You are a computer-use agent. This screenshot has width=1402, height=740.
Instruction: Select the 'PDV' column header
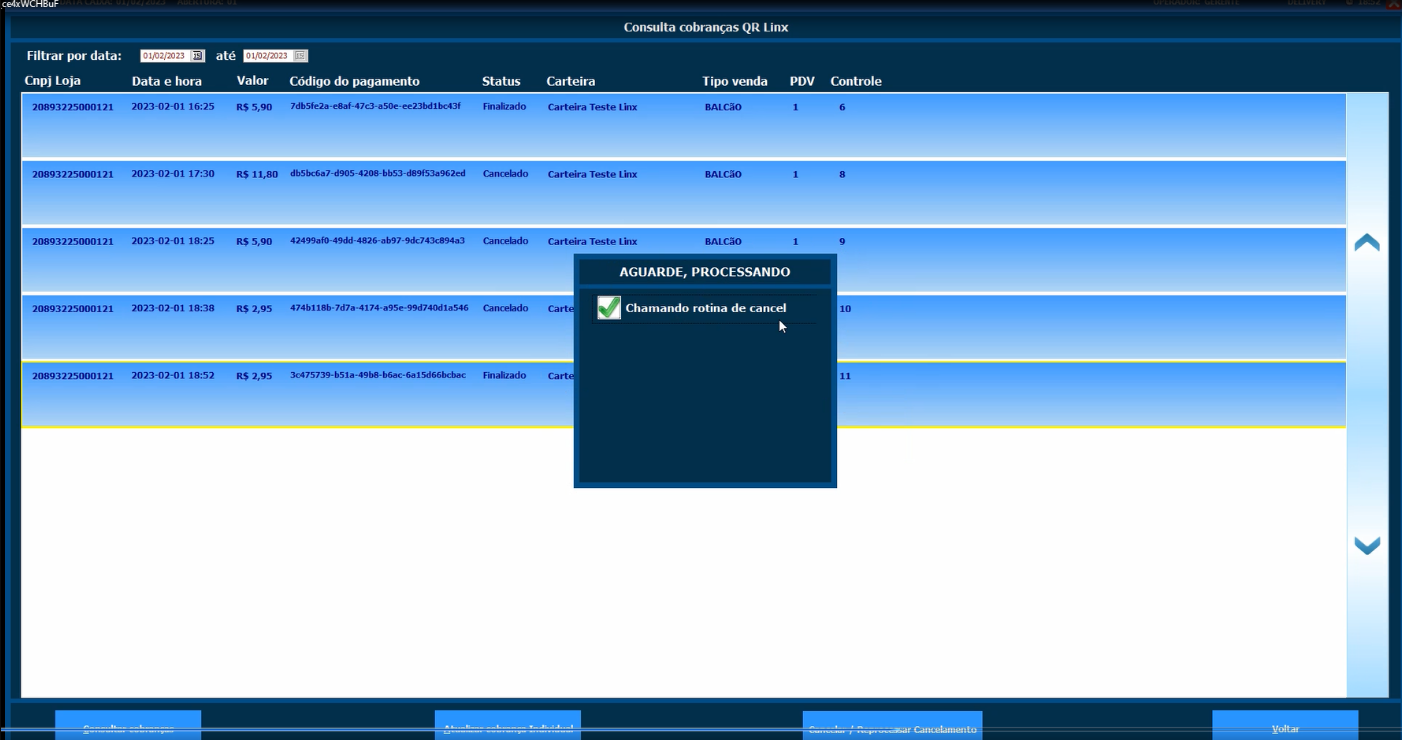tap(802, 81)
